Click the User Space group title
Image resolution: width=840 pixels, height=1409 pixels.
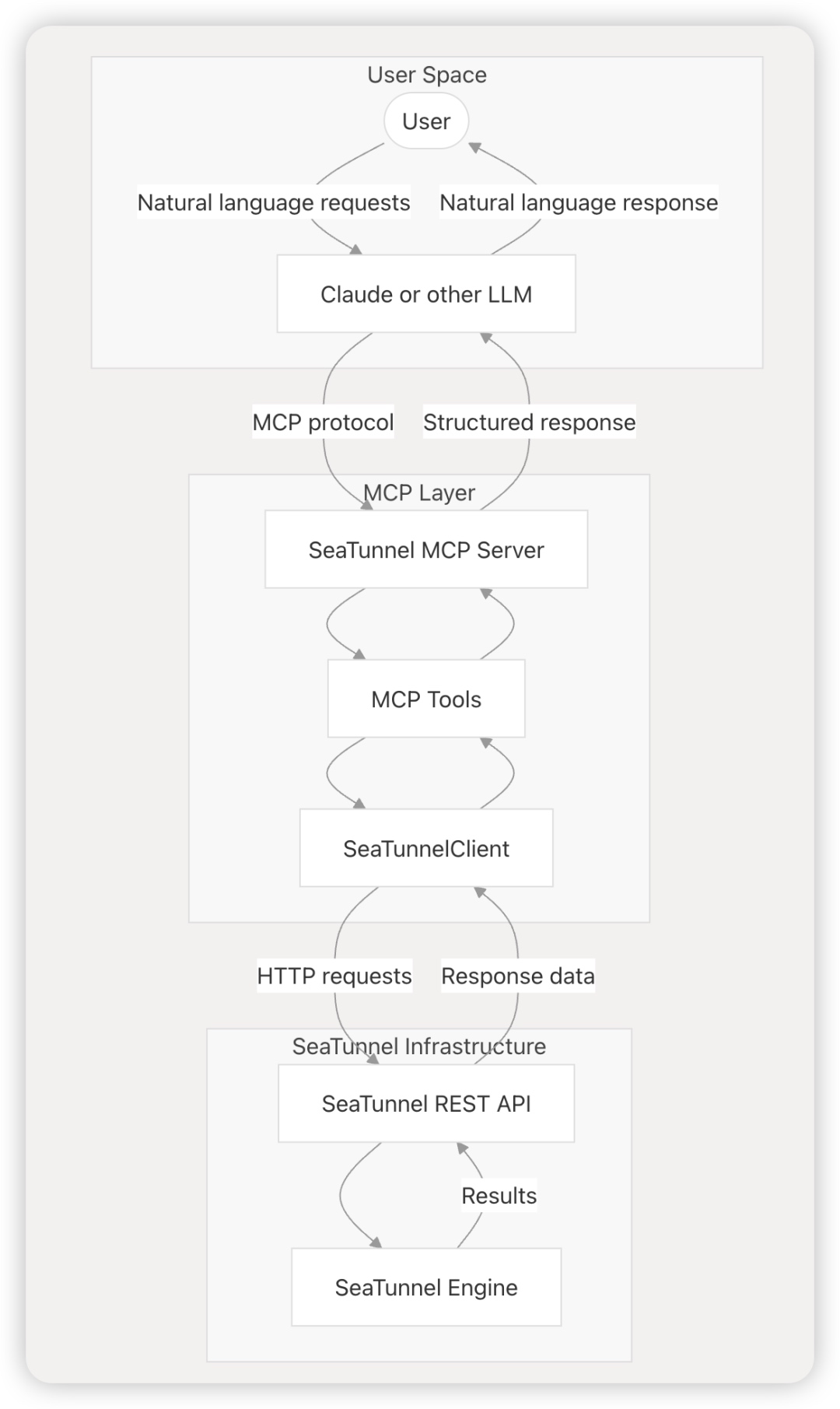427,75
